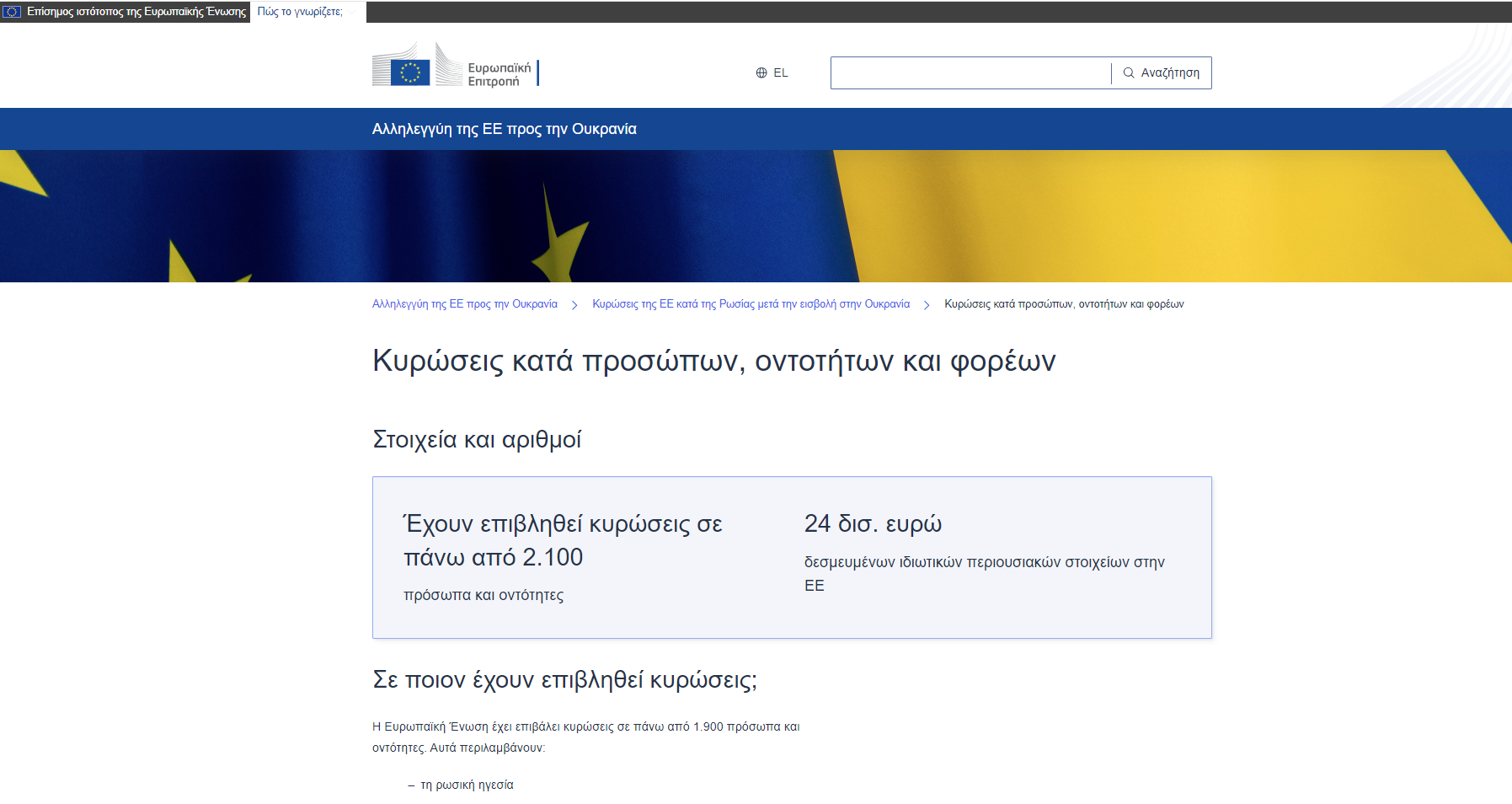Click the magnifying glass search icon
The image size is (1512, 804).
1129,73
